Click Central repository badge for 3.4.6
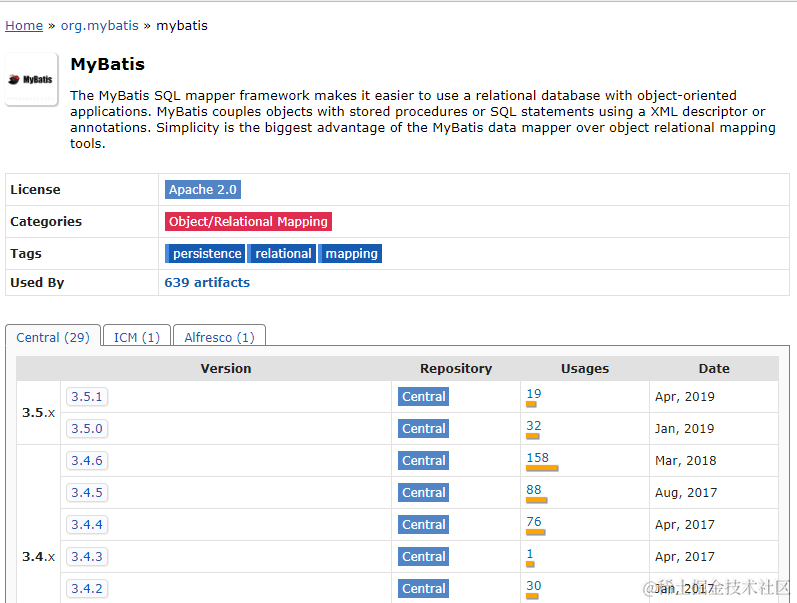This screenshot has width=797, height=603. 423,461
